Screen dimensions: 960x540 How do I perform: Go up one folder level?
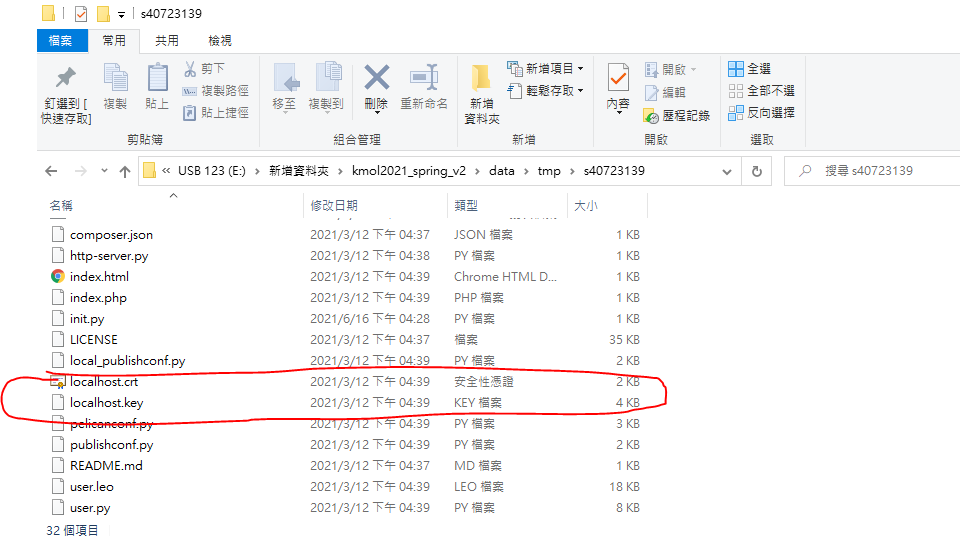(125, 171)
